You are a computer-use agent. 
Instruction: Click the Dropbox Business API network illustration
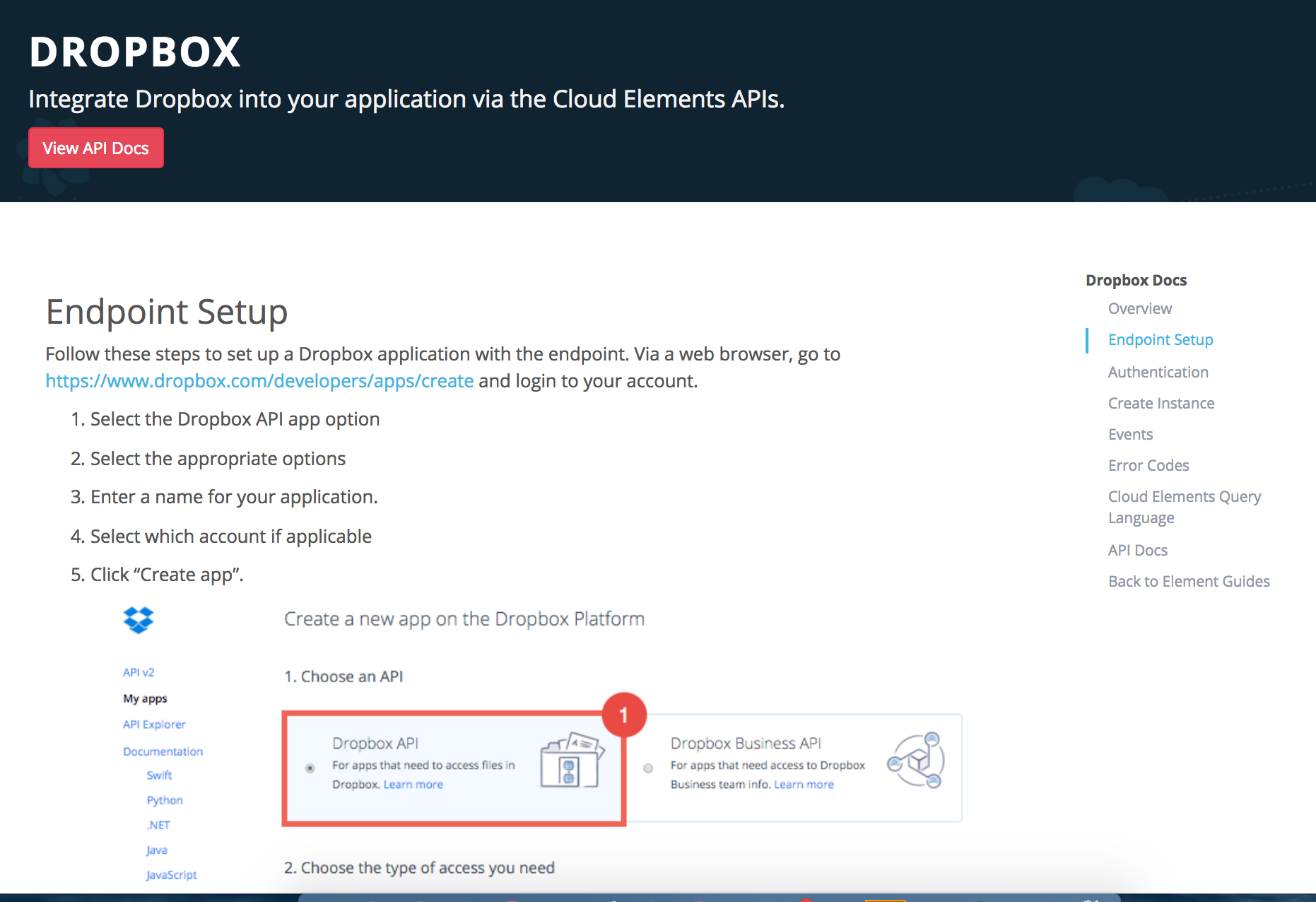917,760
